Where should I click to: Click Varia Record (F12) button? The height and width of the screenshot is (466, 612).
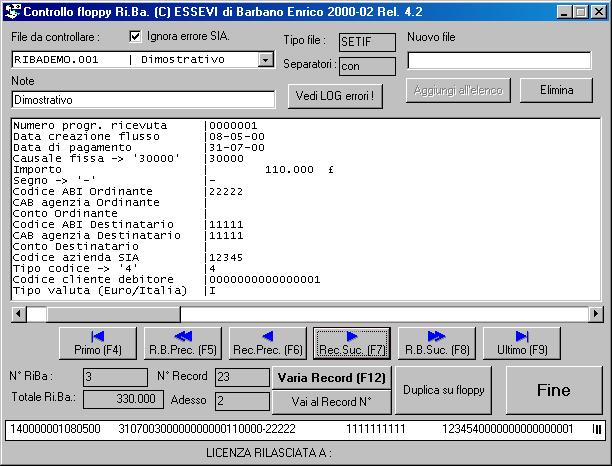tap(330, 378)
